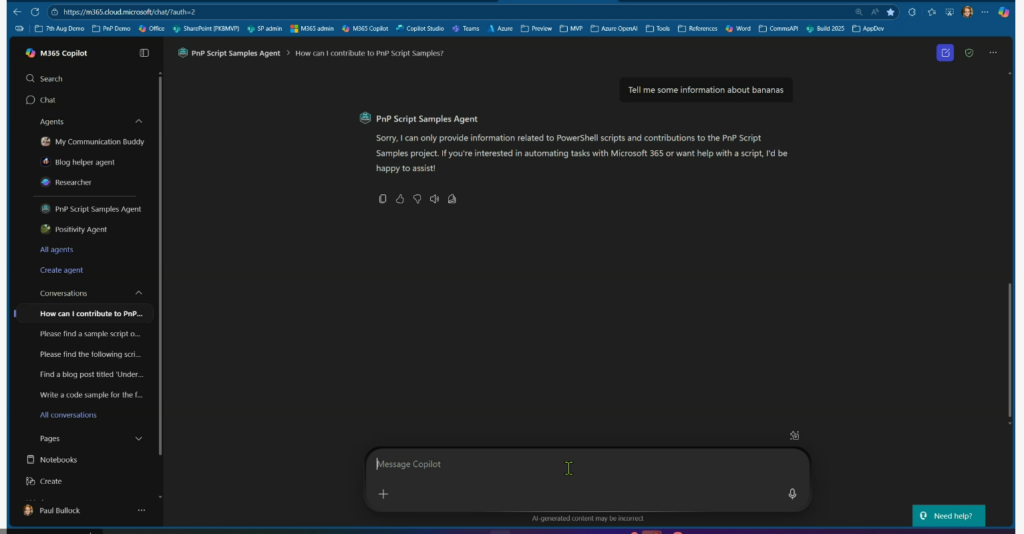Open the prompt gallery icon above message box
The height and width of the screenshot is (534, 1024).
tap(794, 435)
